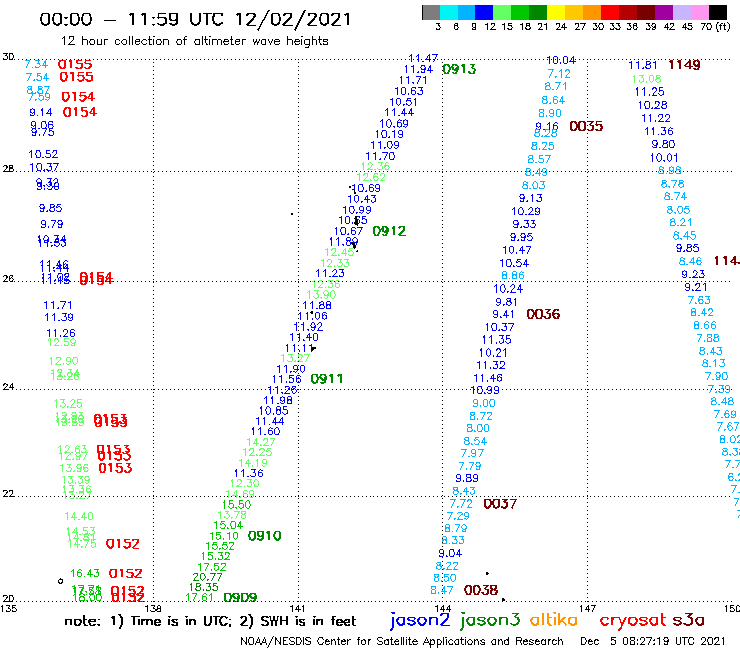
Task: Click the green time label "0912"
Action: pyautogui.click(x=389, y=231)
